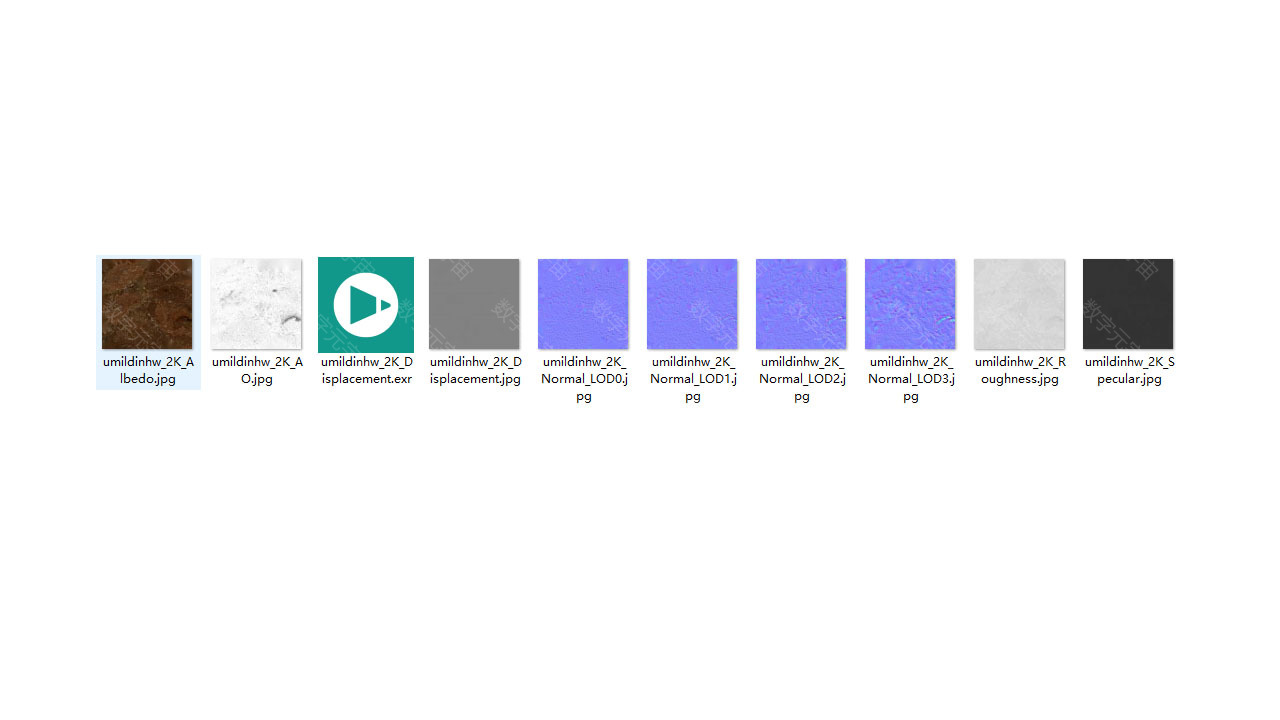Click the light gray Roughness thumbnail
This screenshot has width=1280, height=720.
[x=1019, y=304]
